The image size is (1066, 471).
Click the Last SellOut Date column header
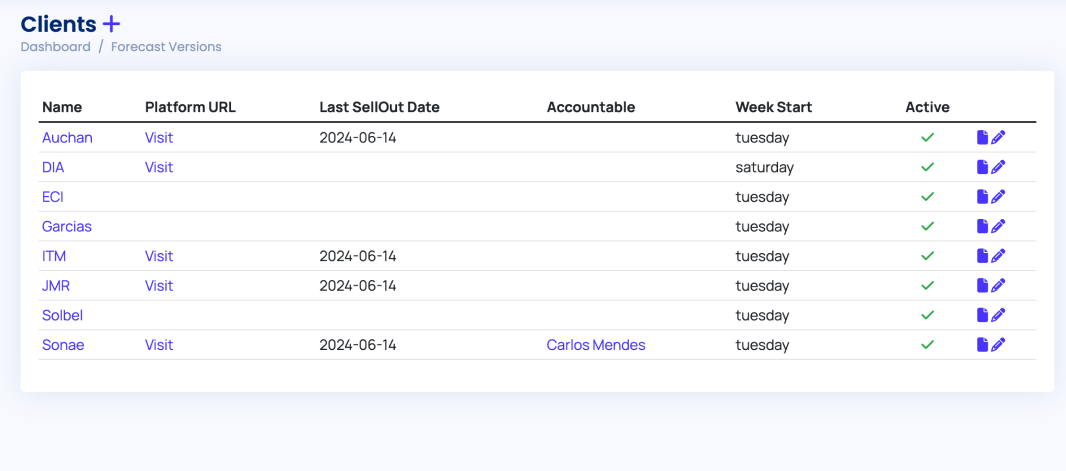coord(379,107)
